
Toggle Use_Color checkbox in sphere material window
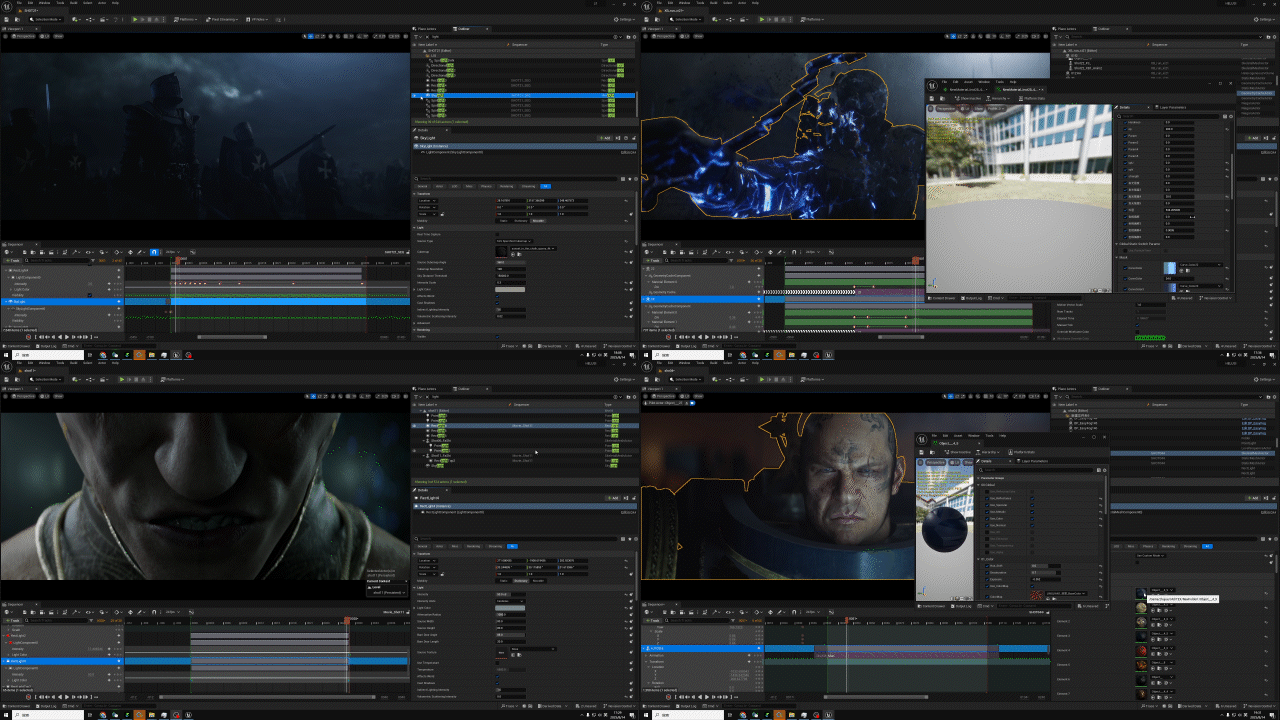click(1032, 519)
